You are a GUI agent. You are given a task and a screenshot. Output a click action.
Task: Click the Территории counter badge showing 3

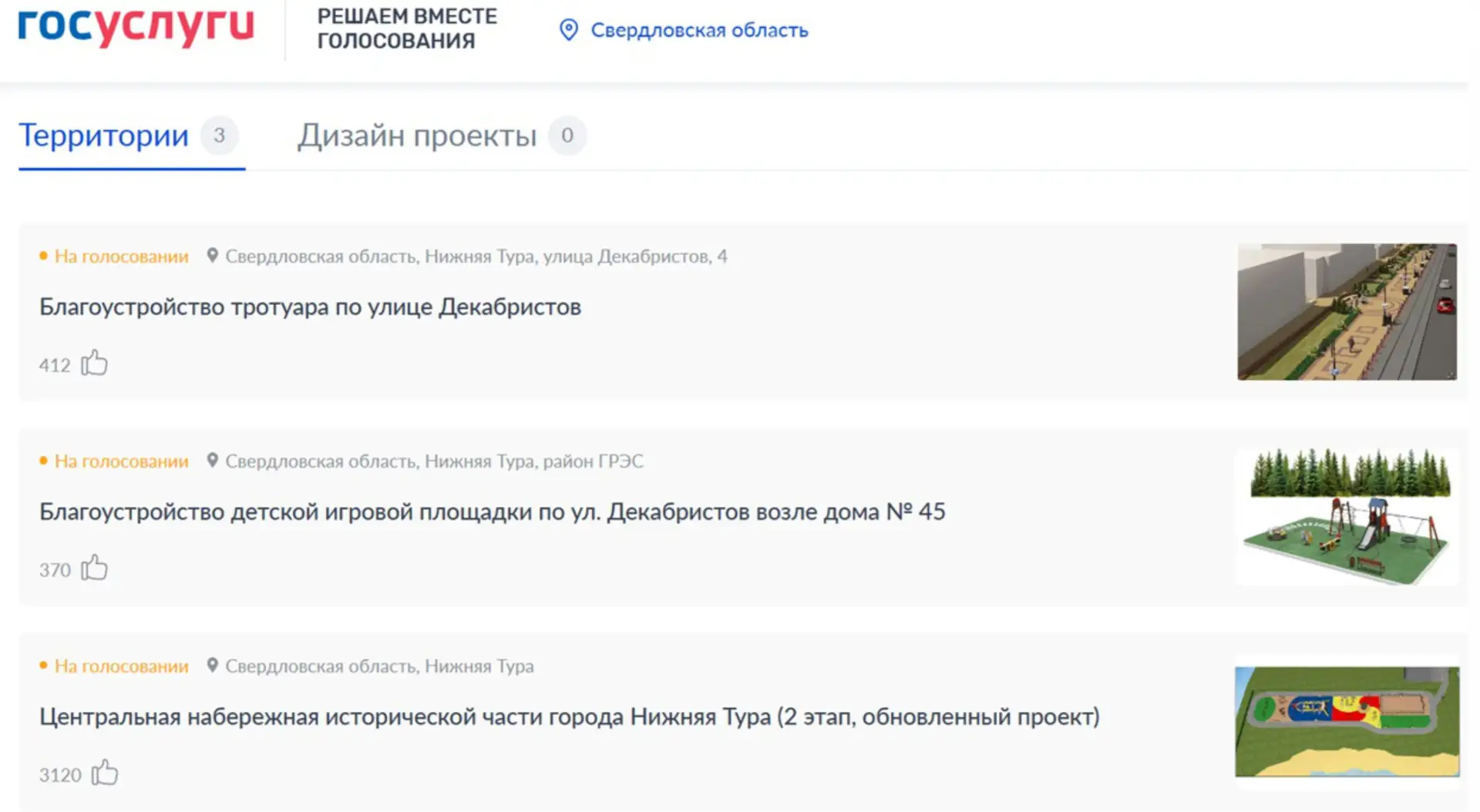pyautogui.click(x=220, y=136)
